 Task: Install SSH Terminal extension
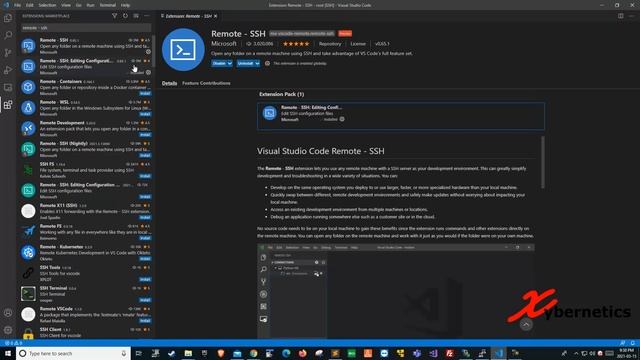[x=145, y=300]
